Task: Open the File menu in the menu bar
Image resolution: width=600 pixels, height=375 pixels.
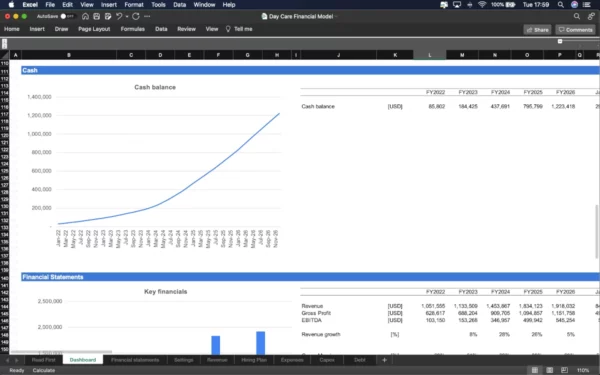Action: [x=50, y=5]
